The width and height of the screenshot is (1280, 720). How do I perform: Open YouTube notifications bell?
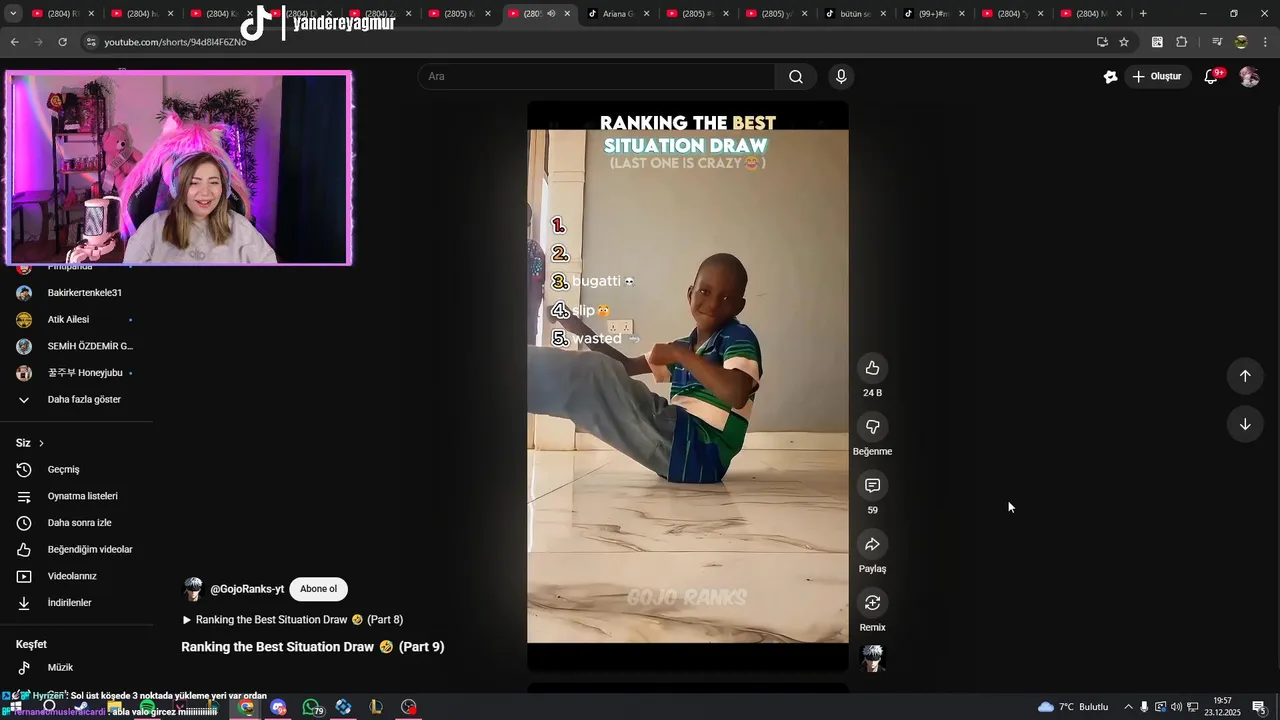click(1211, 76)
